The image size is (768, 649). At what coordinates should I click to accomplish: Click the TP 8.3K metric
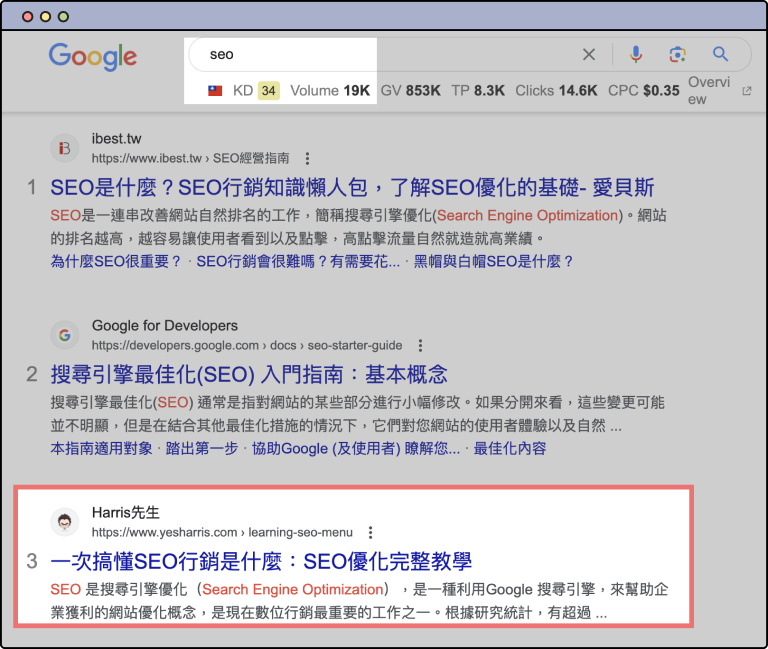[478, 91]
